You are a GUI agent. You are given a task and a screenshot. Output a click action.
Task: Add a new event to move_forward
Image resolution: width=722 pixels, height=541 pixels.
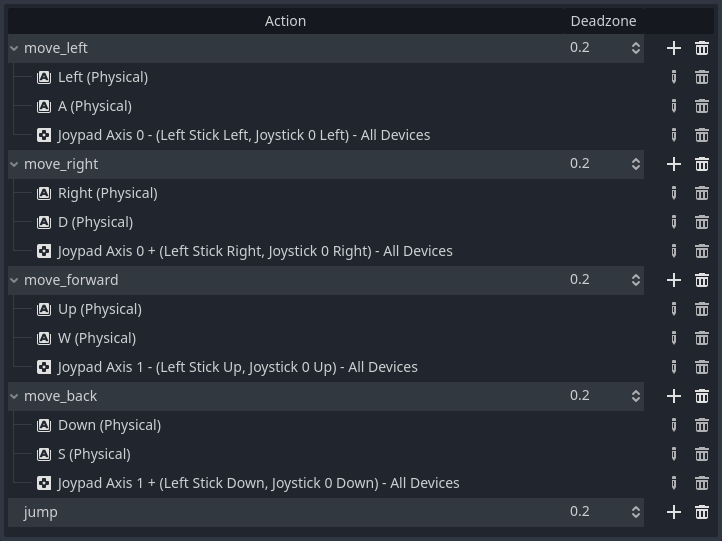(674, 280)
